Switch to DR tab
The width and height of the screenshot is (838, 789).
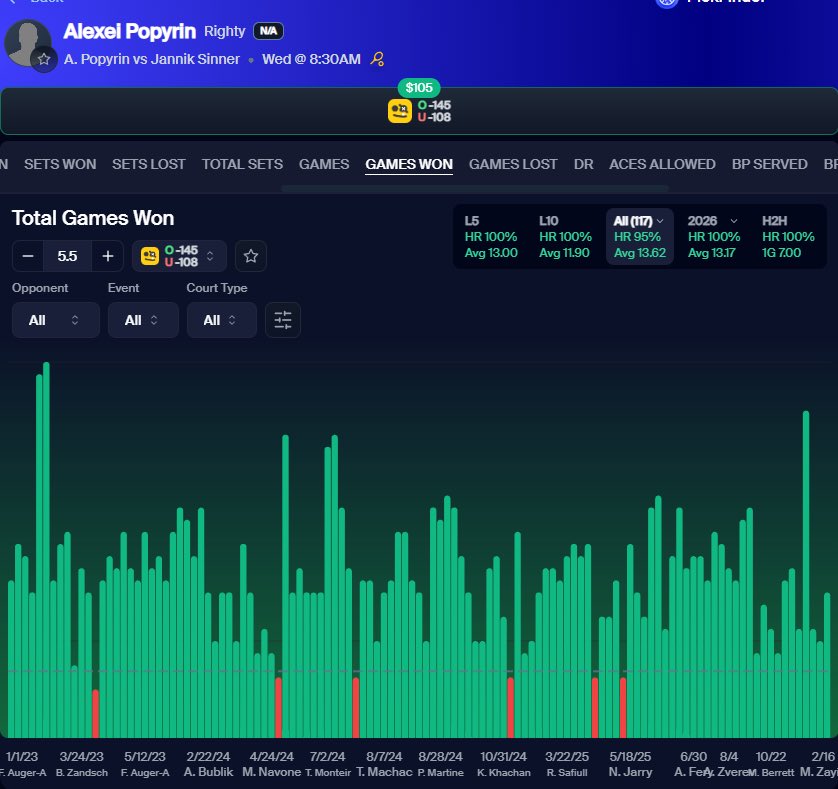pos(583,164)
